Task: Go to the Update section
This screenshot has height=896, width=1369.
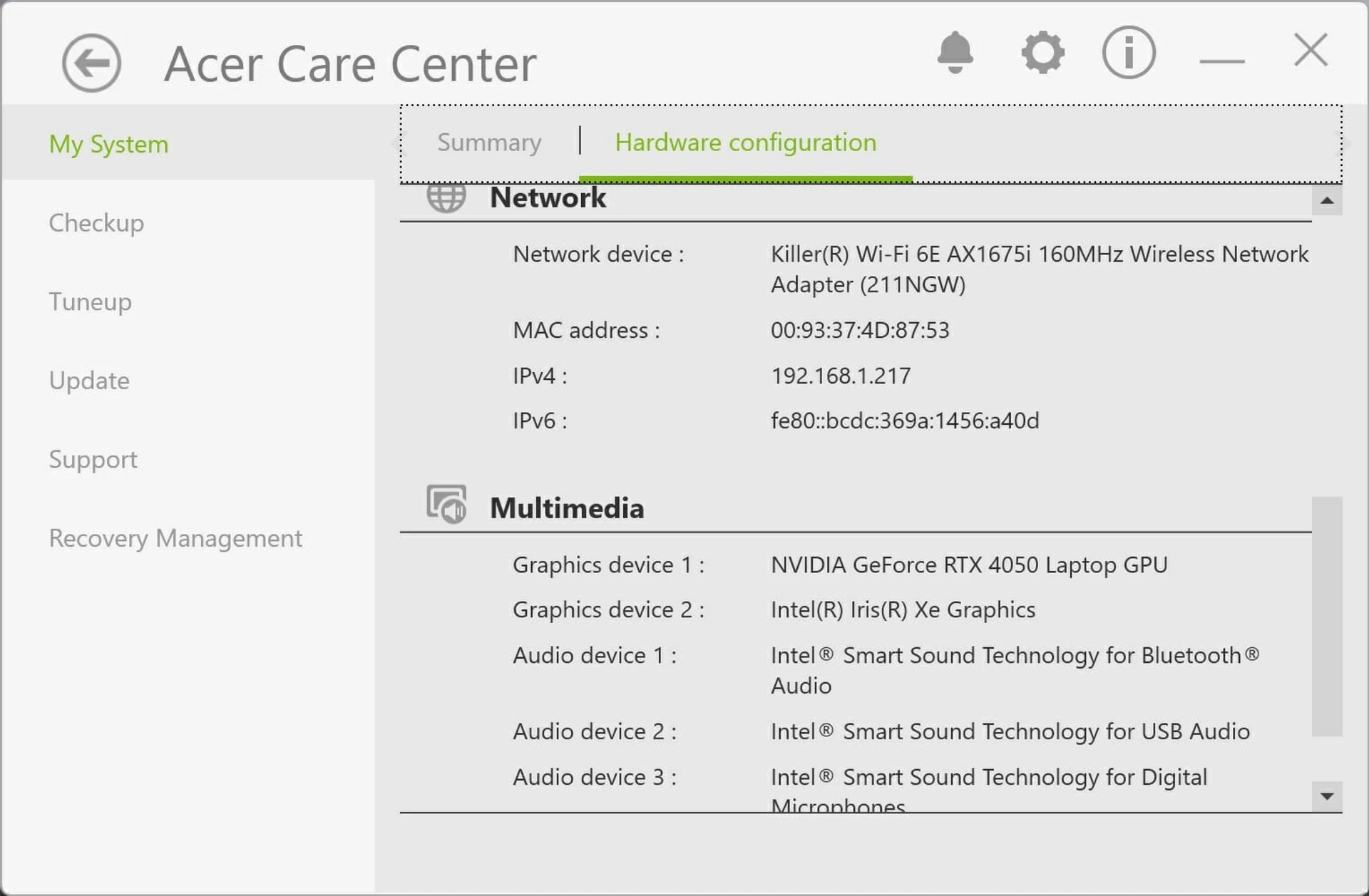Action: (89, 381)
